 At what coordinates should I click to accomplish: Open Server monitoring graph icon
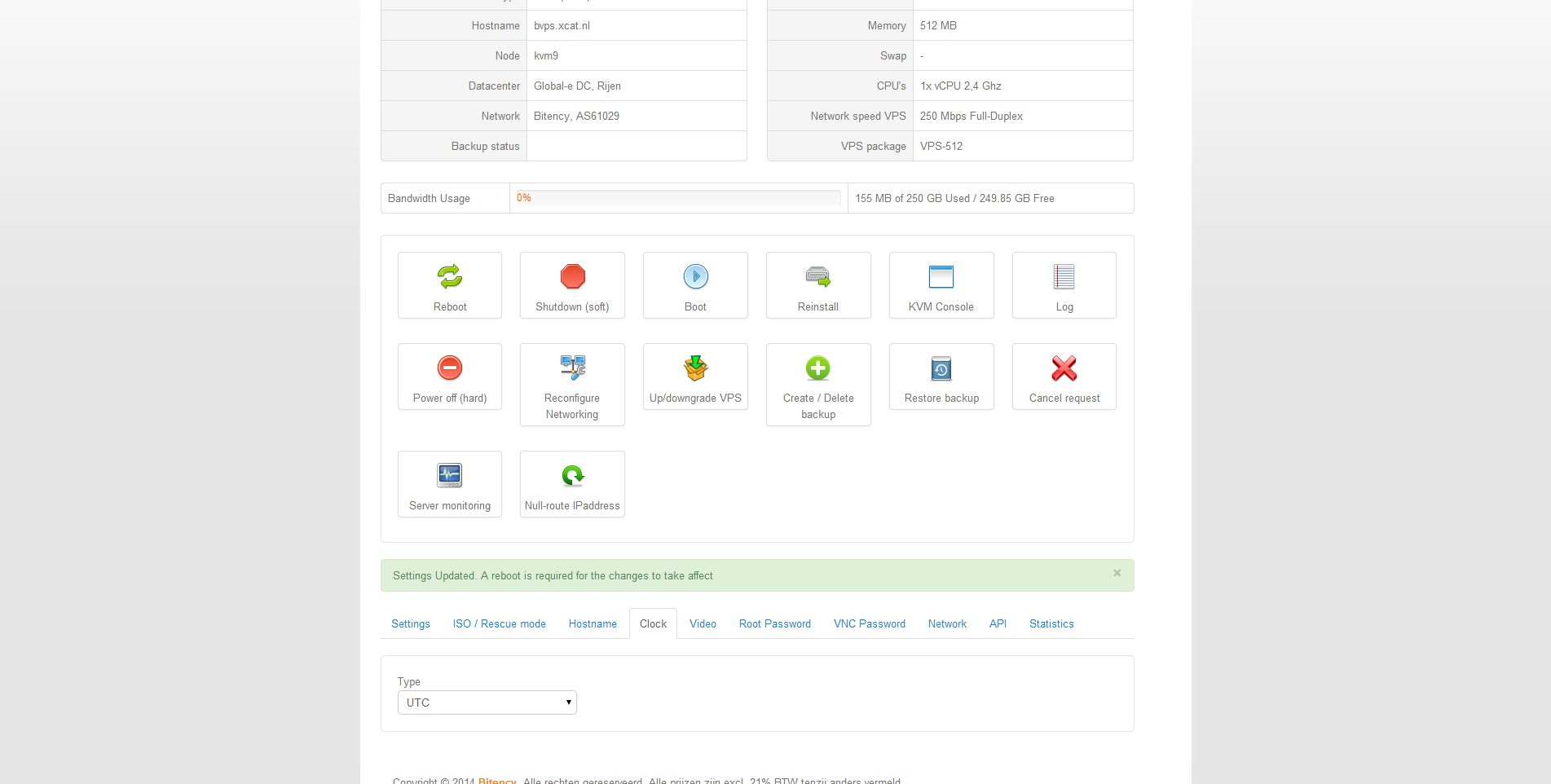point(450,475)
